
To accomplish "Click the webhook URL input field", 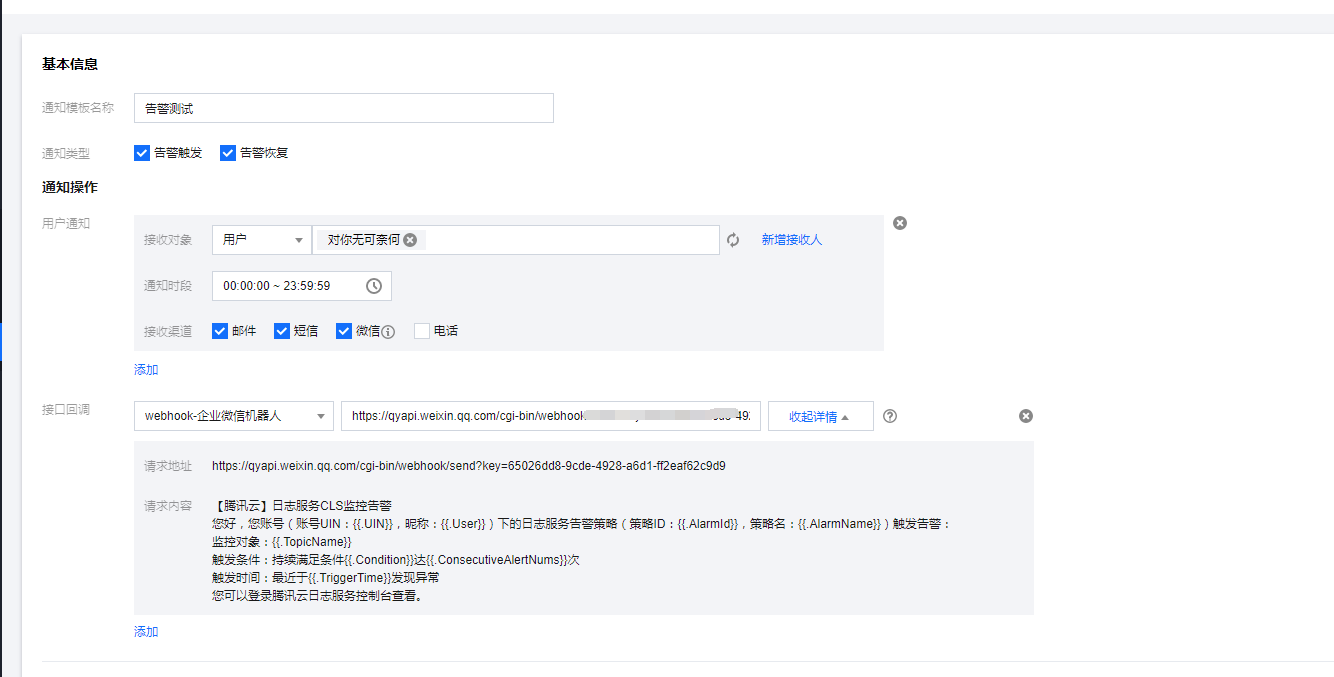I will coord(551,416).
